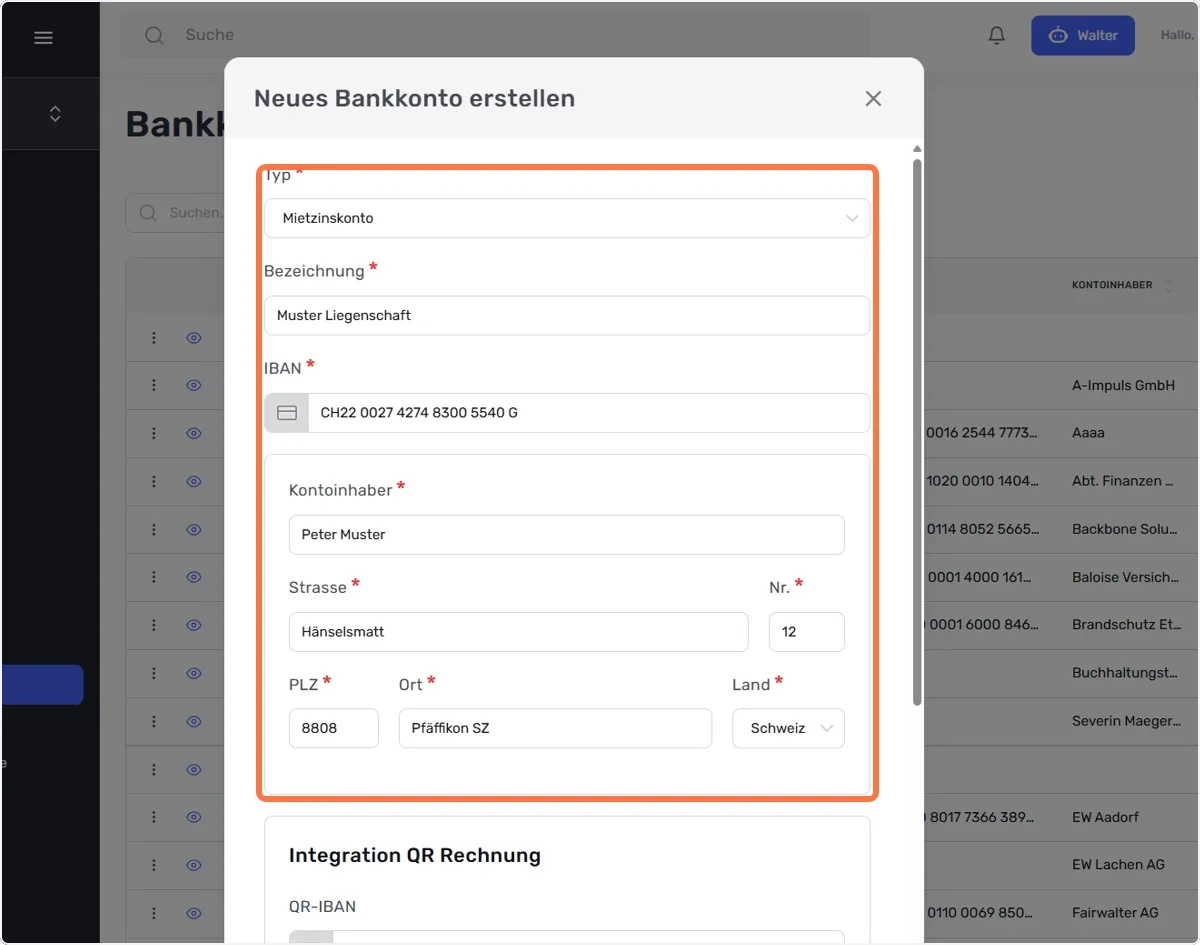Click the Kontoinhaber field with Peter Muster
Screen dimensions: 1200x945
(x=567, y=535)
